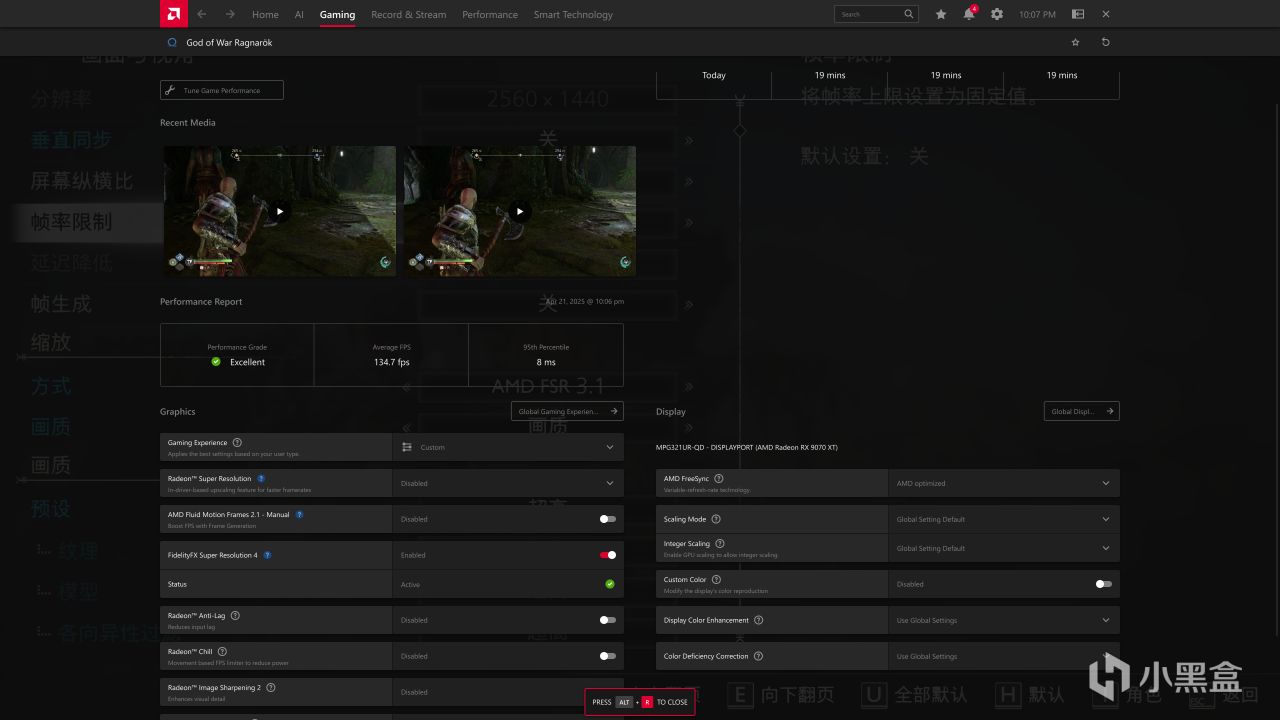Select 帧生成 in the game menu
This screenshot has width=1280, height=720.
point(61,303)
